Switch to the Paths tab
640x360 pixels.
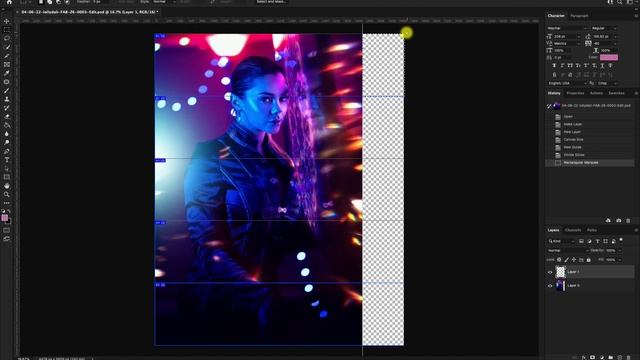[x=591, y=230]
